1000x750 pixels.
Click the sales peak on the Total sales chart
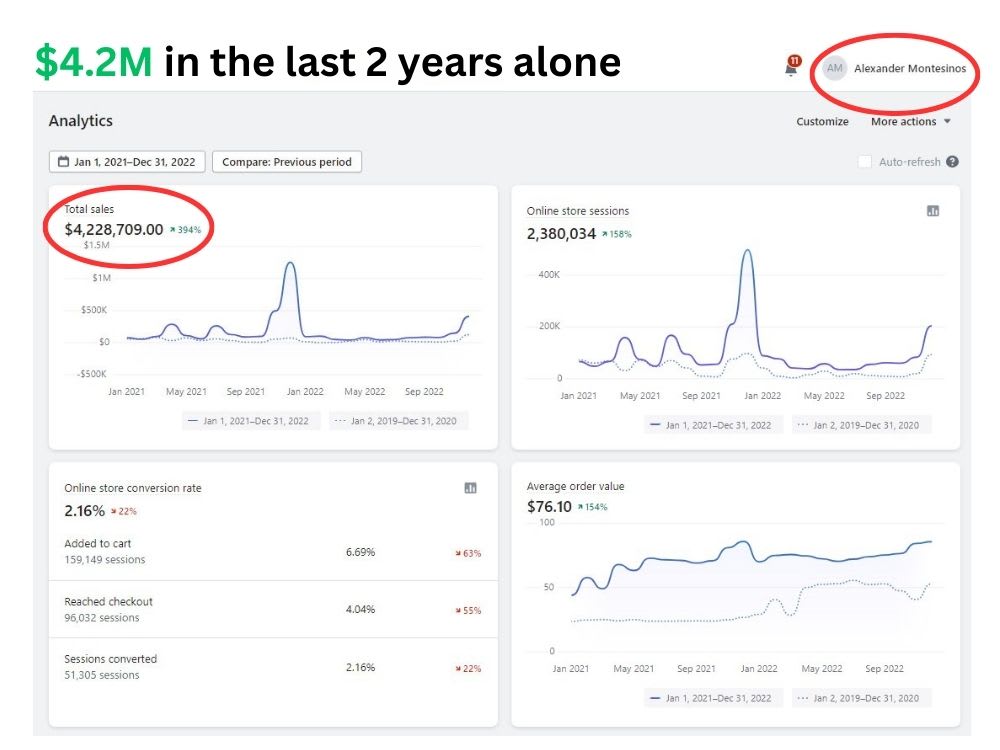tap(290, 263)
